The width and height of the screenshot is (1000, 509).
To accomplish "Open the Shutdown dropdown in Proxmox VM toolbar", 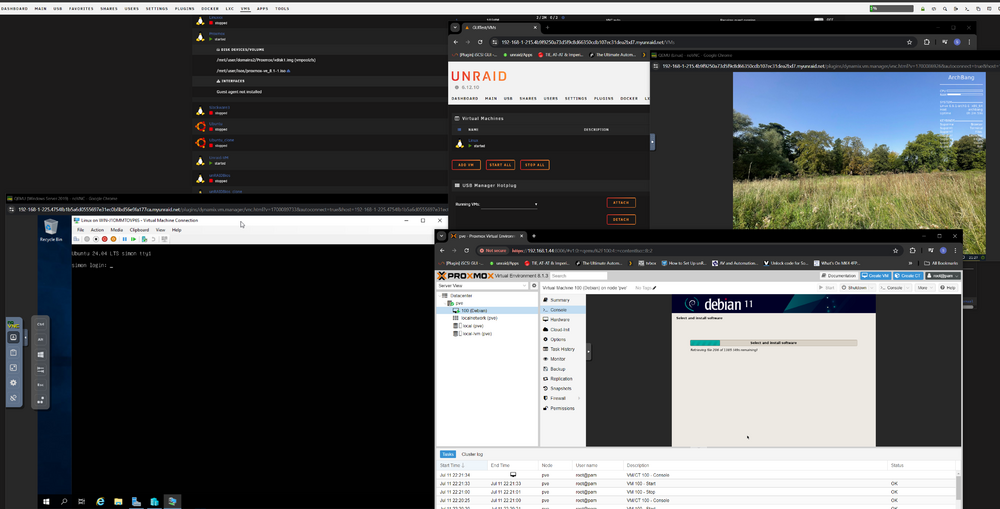I will coord(872,288).
